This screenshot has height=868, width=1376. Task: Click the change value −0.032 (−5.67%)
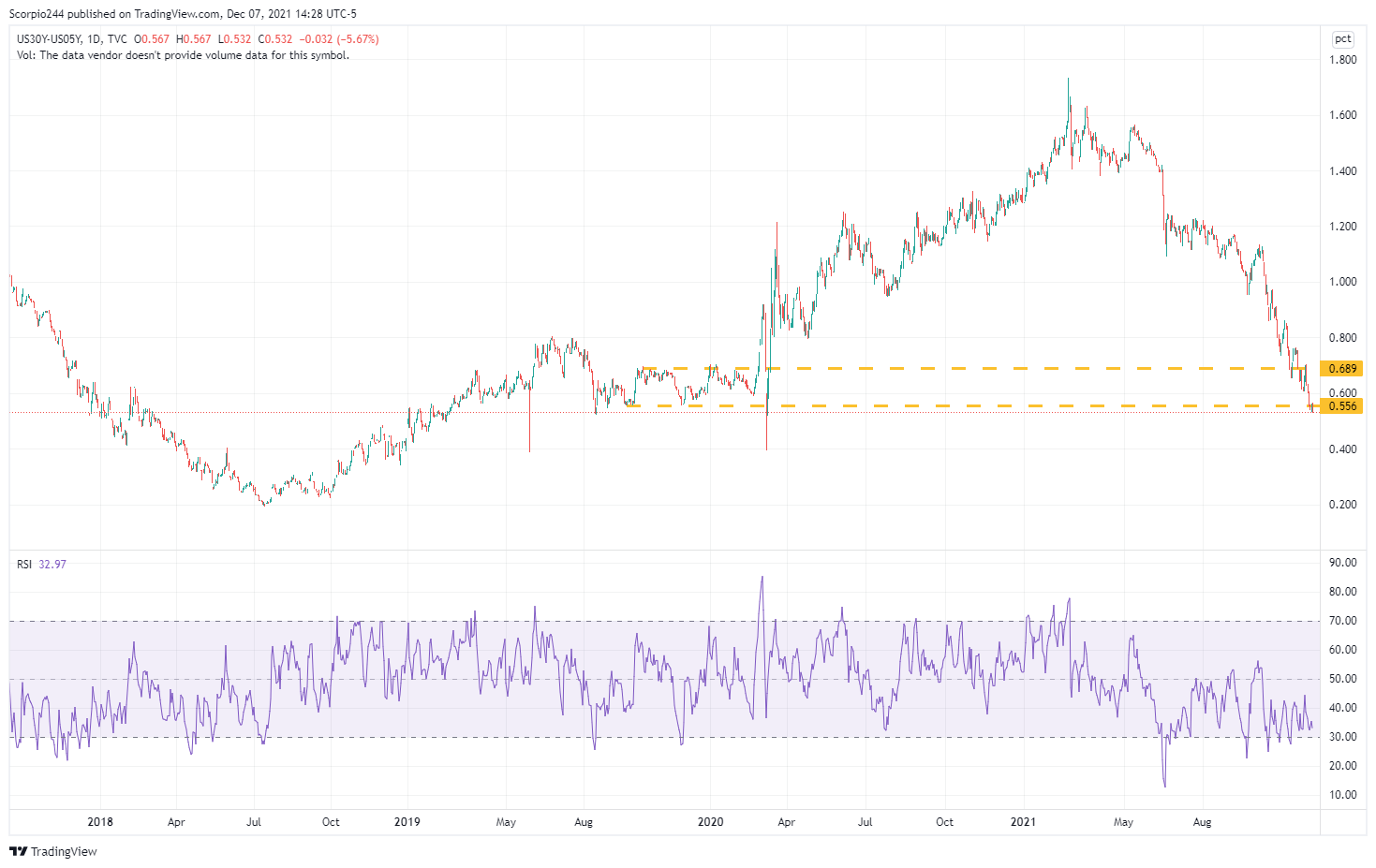[x=339, y=39]
